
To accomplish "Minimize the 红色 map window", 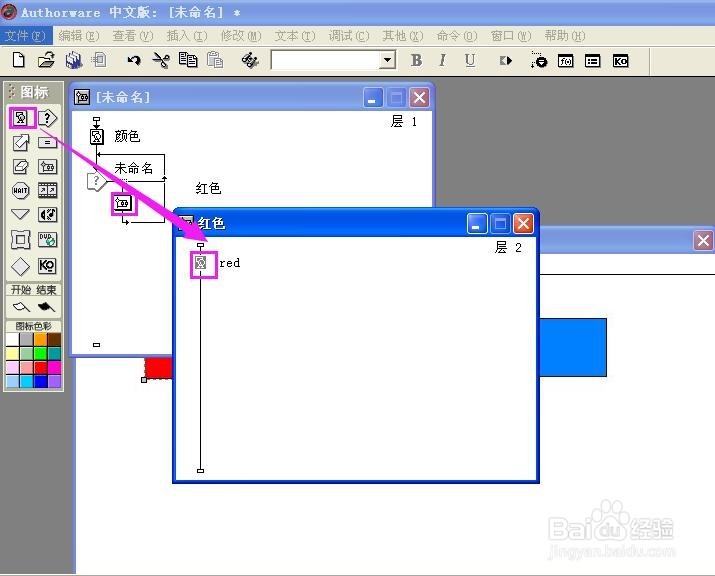I will (x=477, y=223).
